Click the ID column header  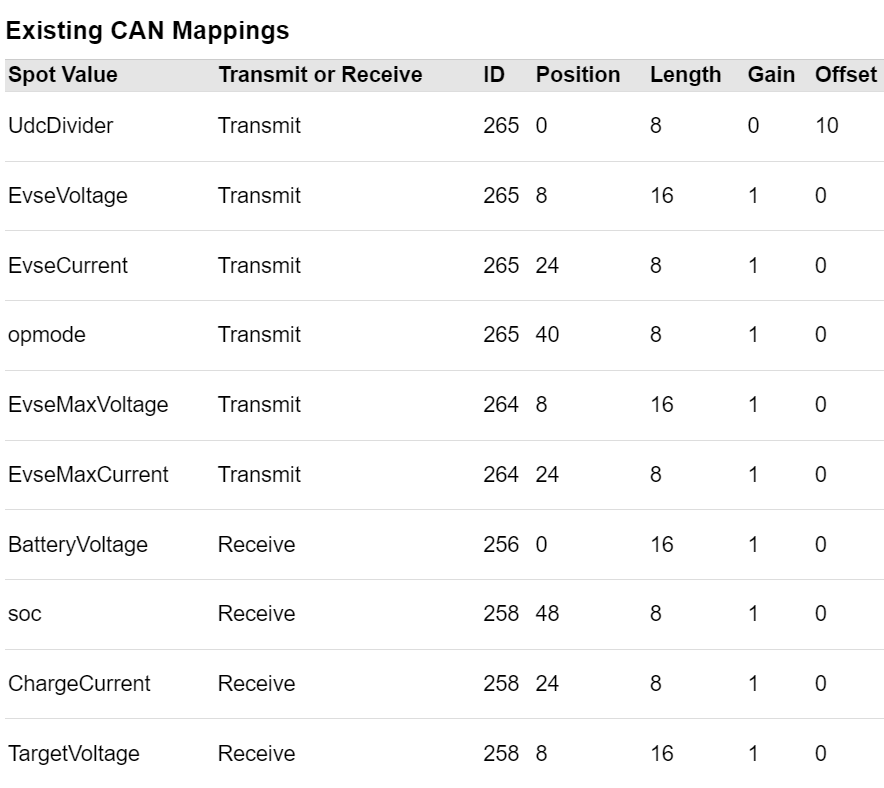pos(494,75)
